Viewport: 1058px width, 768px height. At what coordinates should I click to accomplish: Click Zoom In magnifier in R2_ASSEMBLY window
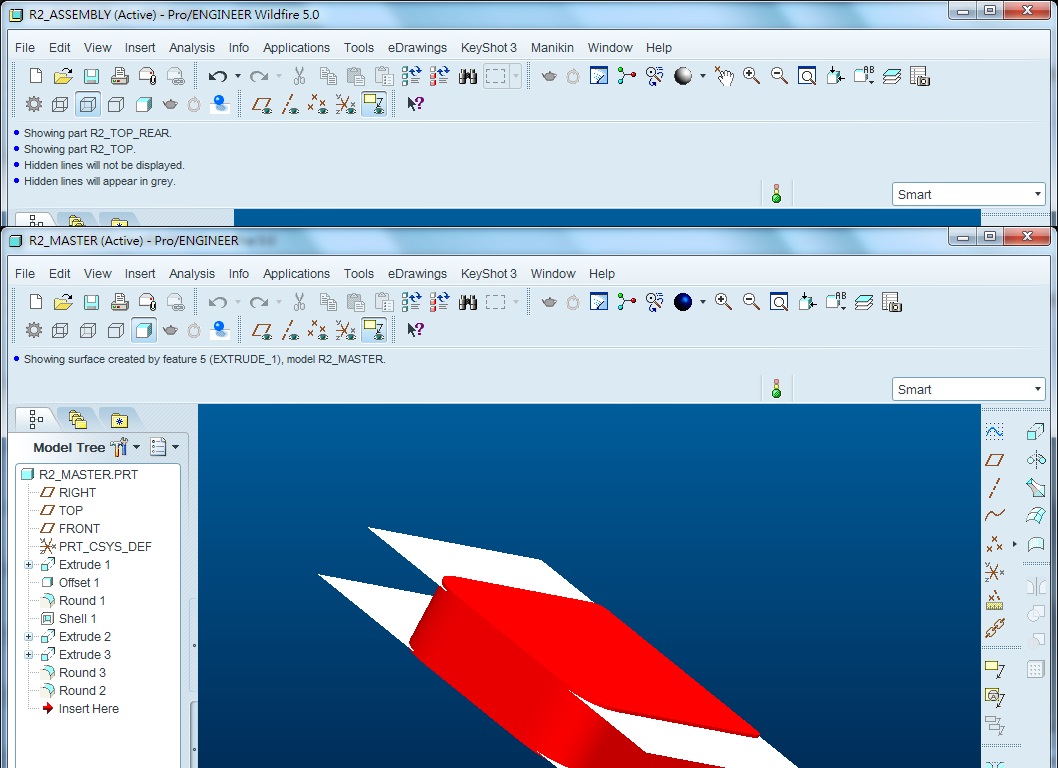pos(751,76)
